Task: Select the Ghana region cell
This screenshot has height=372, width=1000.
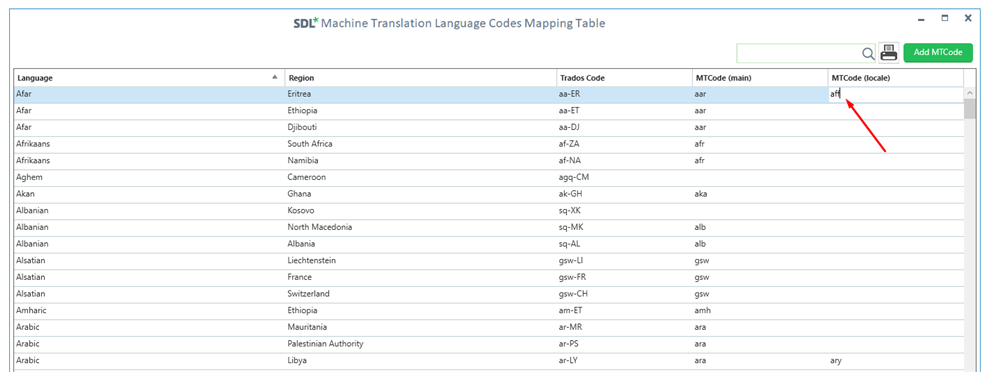Action: (x=421, y=194)
